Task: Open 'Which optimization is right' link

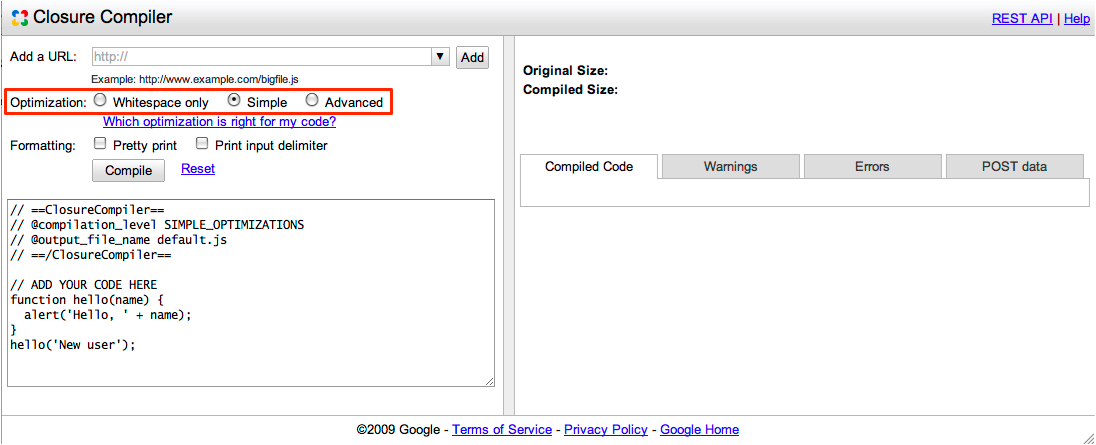Action: coord(219,122)
